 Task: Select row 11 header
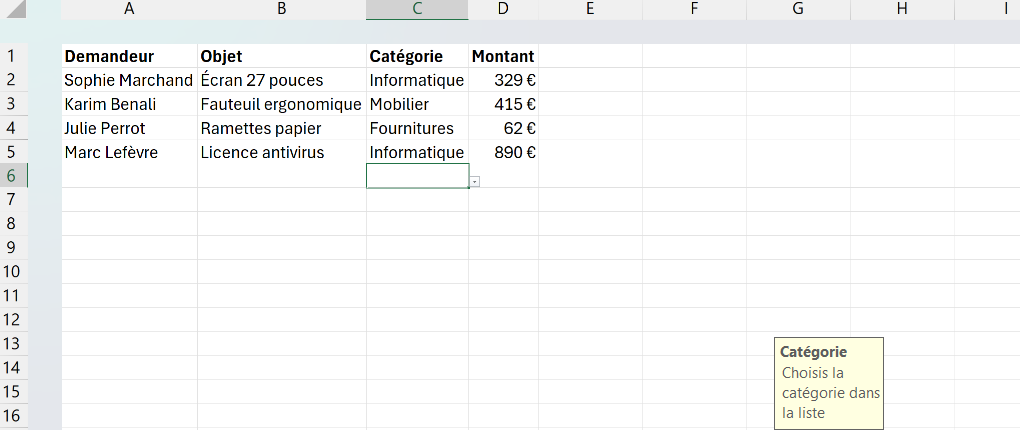[x=14, y=296]
